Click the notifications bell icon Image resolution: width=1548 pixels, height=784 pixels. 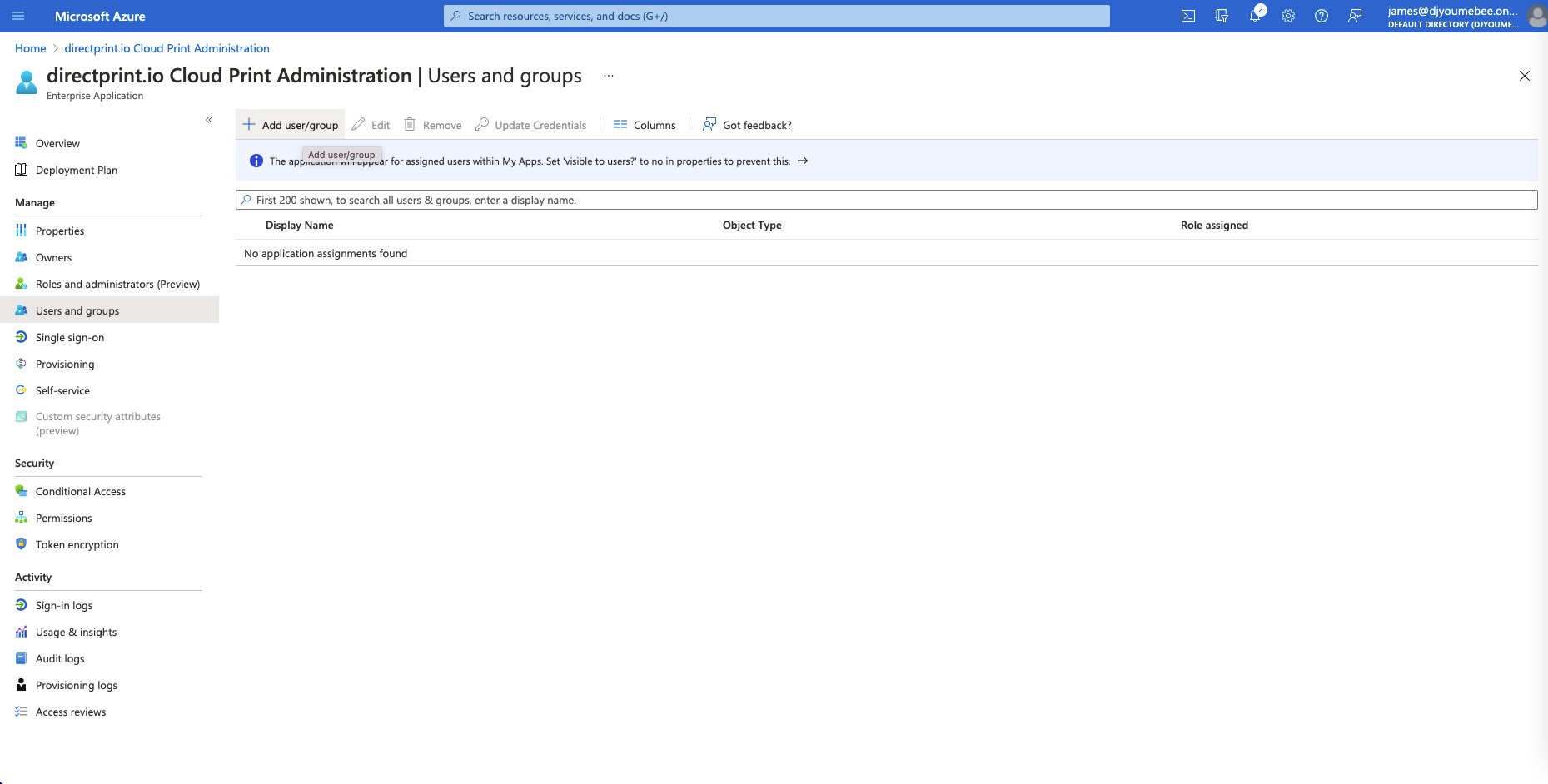pos(1255,16)
